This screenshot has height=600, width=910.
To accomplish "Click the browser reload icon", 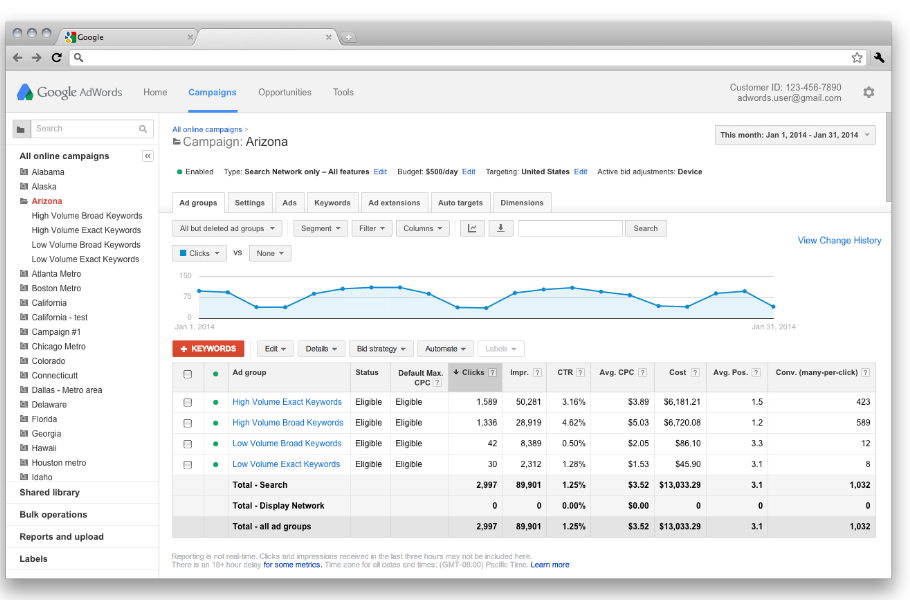I will (x=56, y=58).
